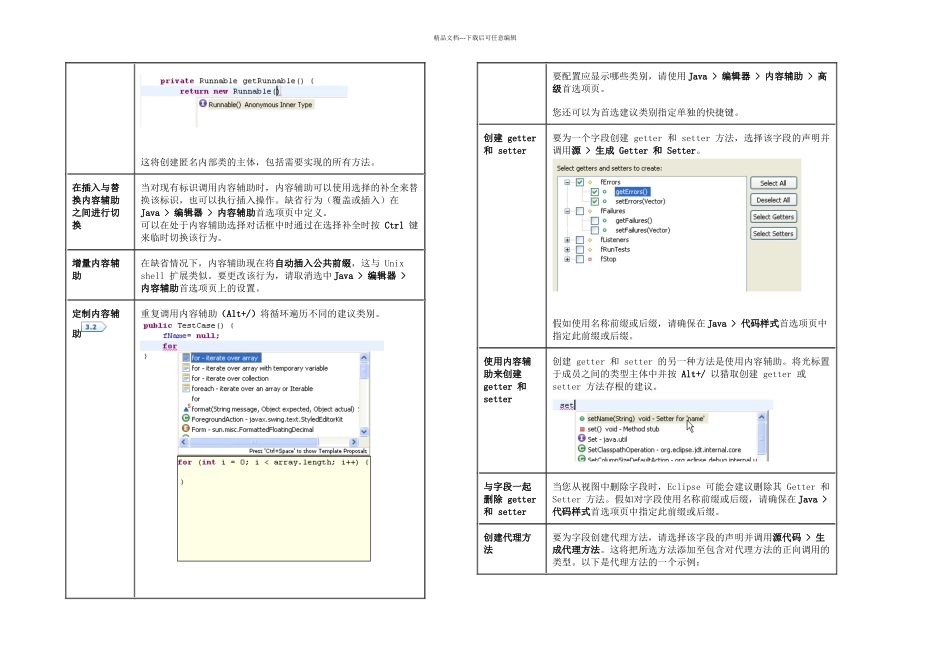
Task: Enable the fRunTests checkbox
Action: point(580,250)
